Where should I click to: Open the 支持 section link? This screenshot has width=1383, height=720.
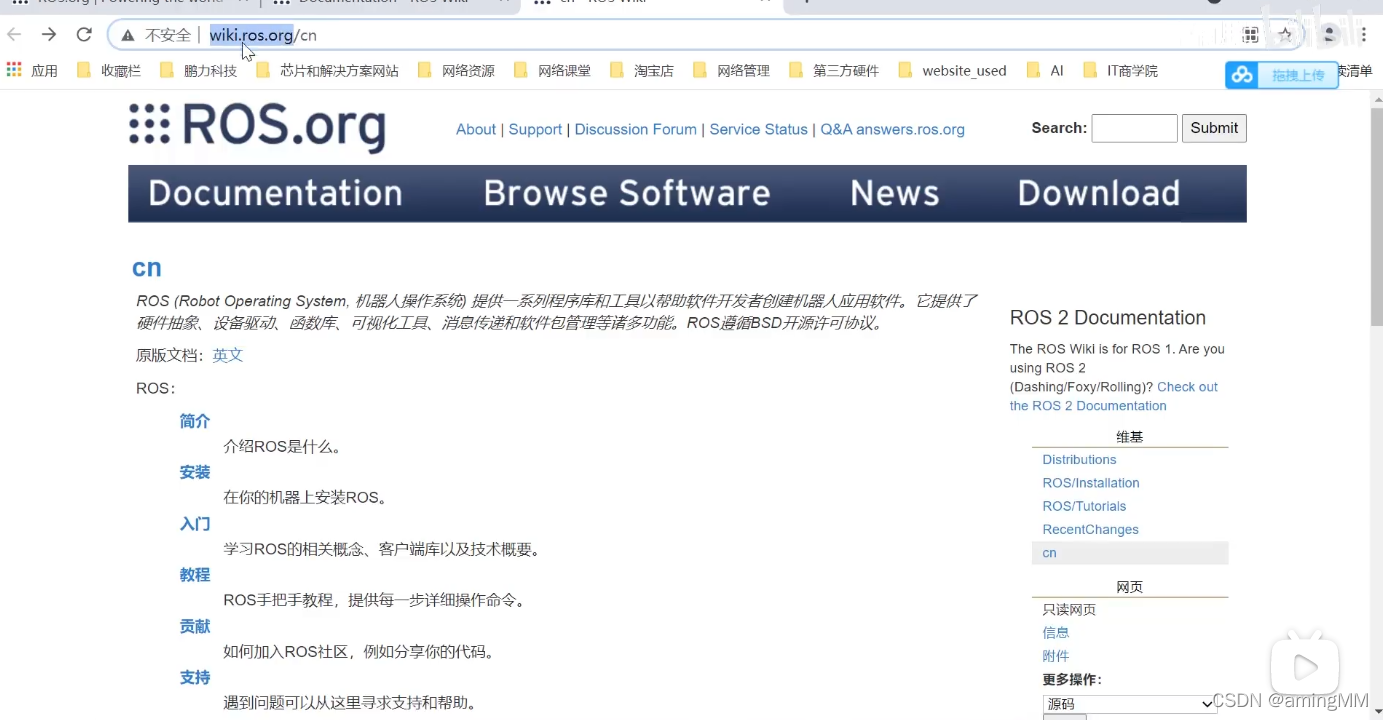(x=195, y=677)
